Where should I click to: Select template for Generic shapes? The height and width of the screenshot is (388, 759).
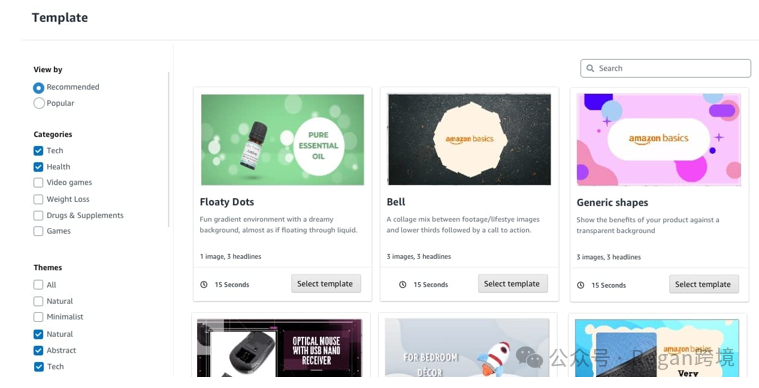pos(704,284)
